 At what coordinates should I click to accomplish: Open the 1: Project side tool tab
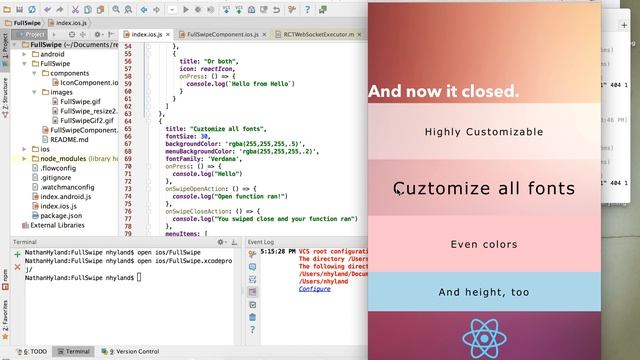coord(5,49)
